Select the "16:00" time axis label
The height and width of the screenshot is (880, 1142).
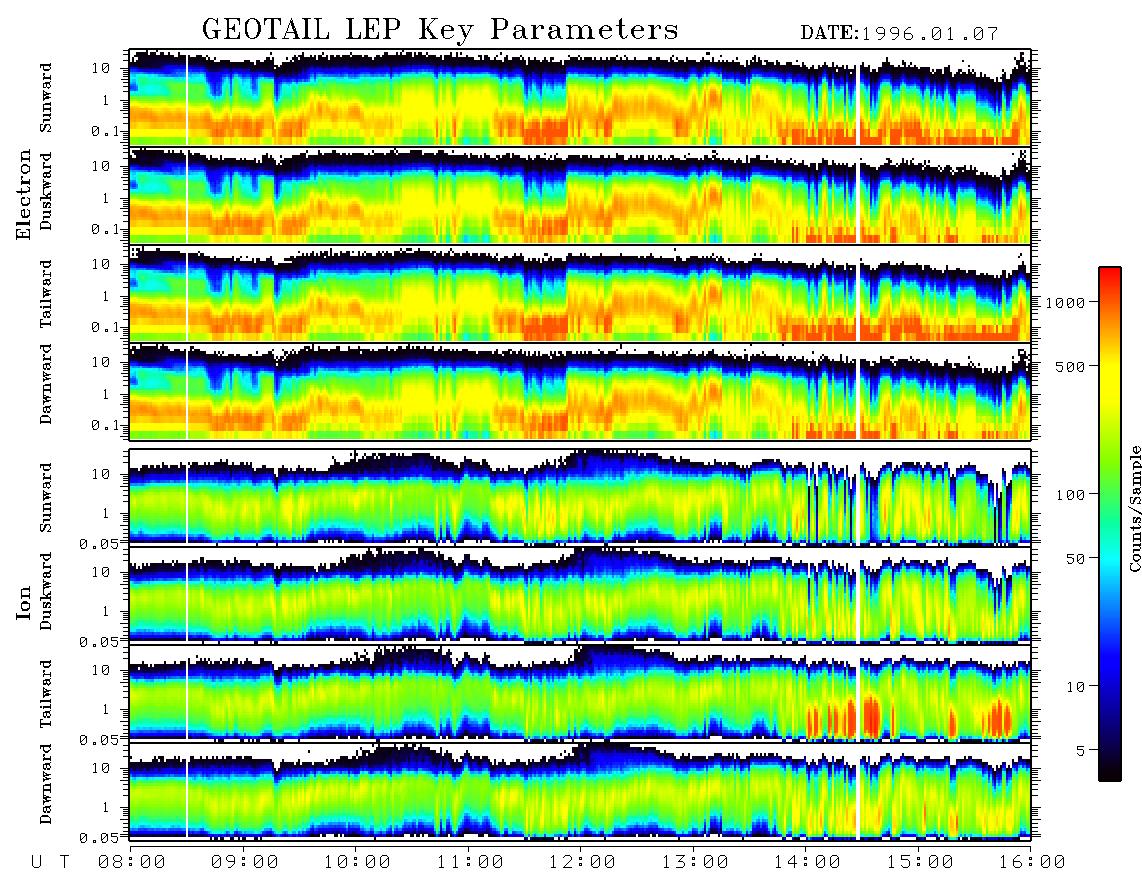pos(1032,862)
